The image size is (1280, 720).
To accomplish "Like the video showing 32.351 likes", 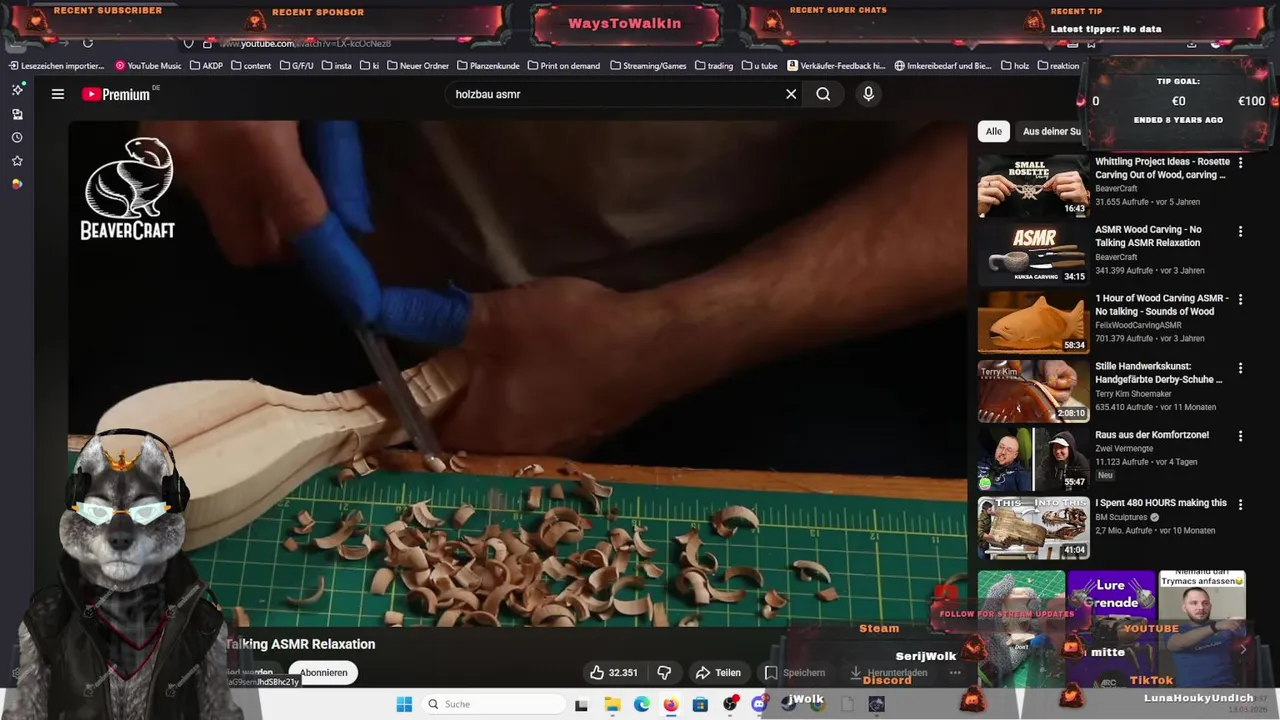I will [x=614, y=673].
